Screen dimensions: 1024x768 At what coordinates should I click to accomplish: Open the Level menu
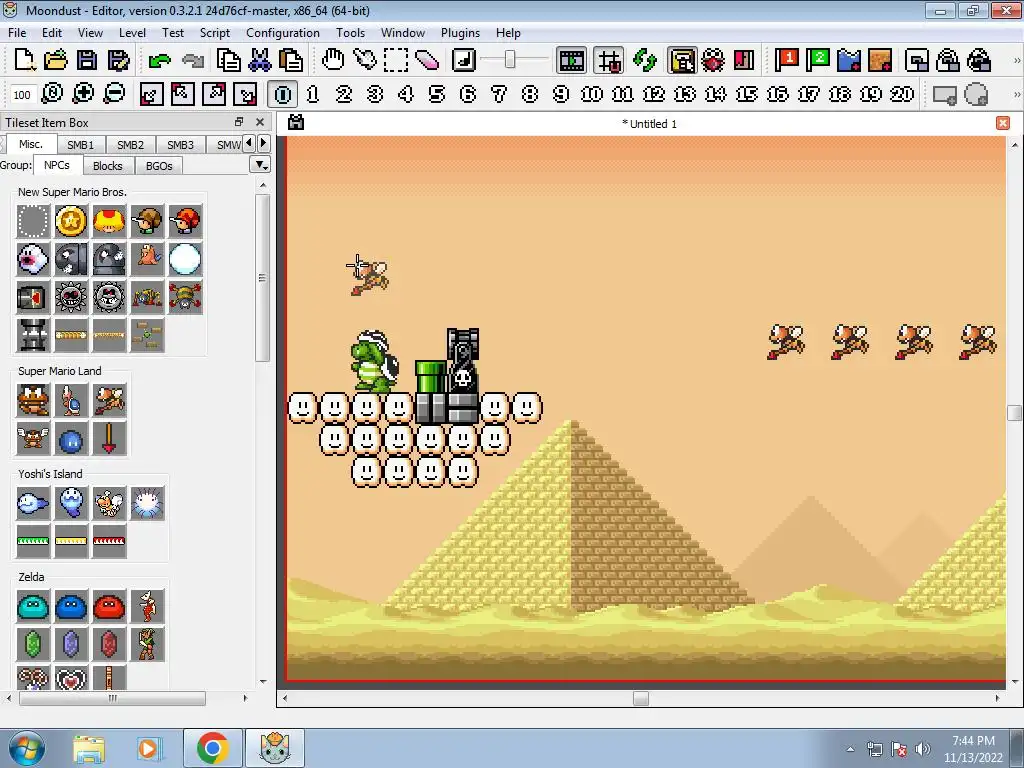point(132,33)
